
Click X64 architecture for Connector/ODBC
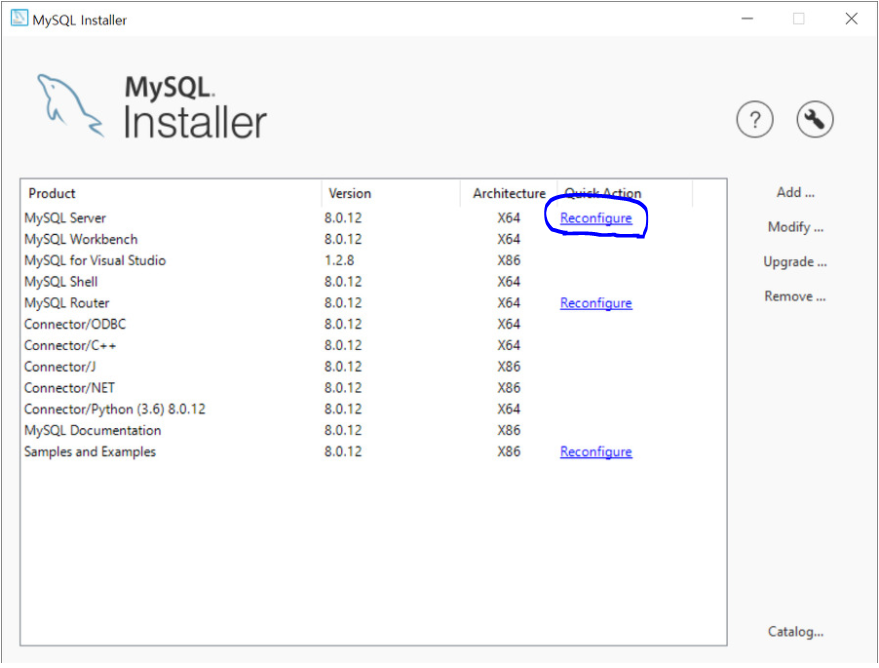point(508,324)
